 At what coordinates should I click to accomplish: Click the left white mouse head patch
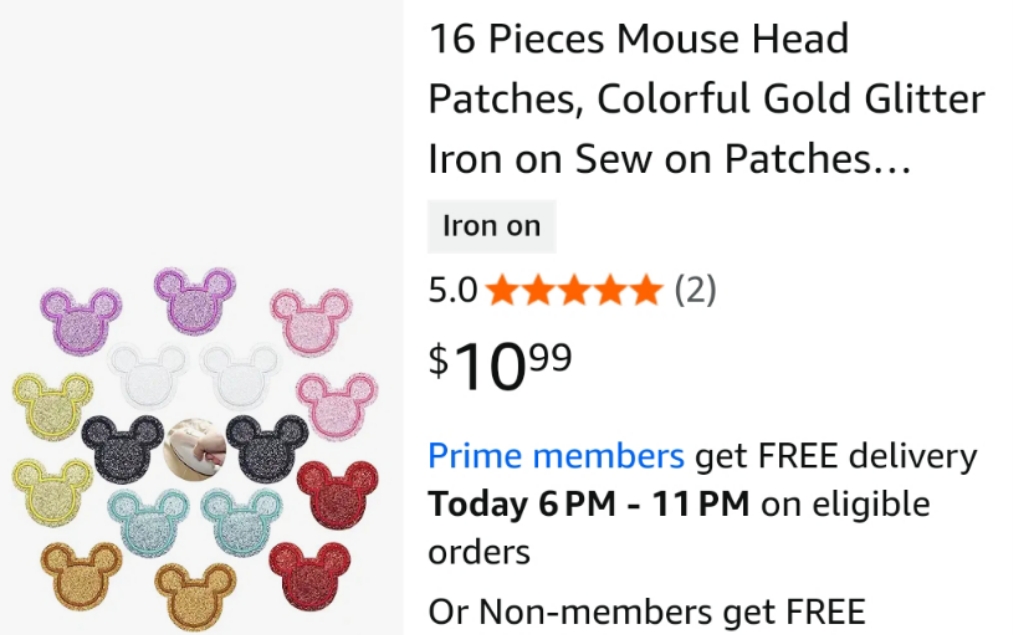tap(147, 375)
